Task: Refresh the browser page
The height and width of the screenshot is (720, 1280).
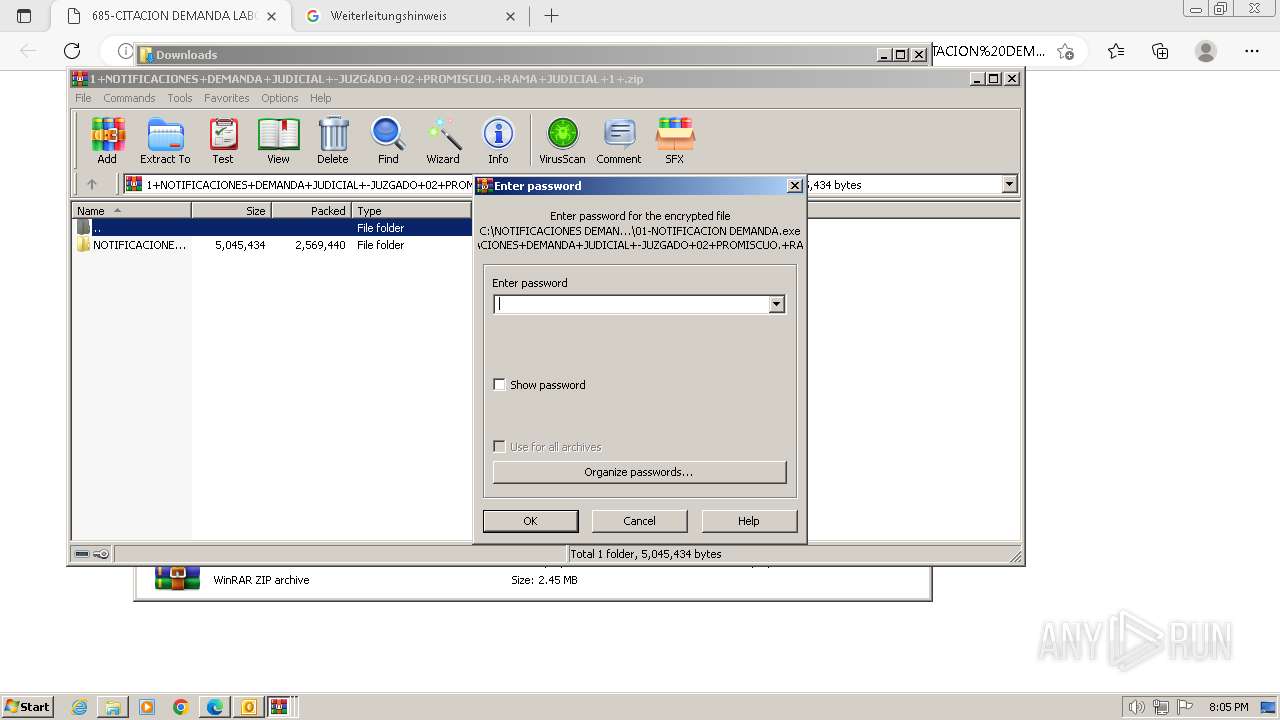Action: [72, 51]
